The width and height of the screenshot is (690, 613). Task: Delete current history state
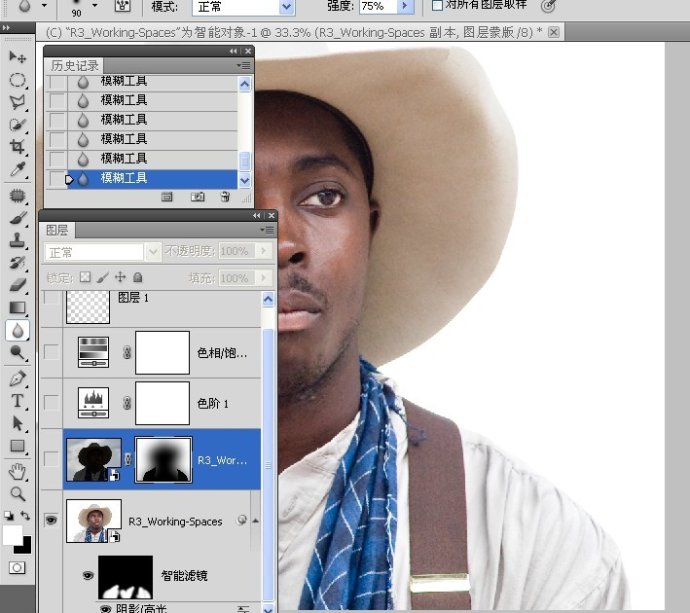click(225, 197)
